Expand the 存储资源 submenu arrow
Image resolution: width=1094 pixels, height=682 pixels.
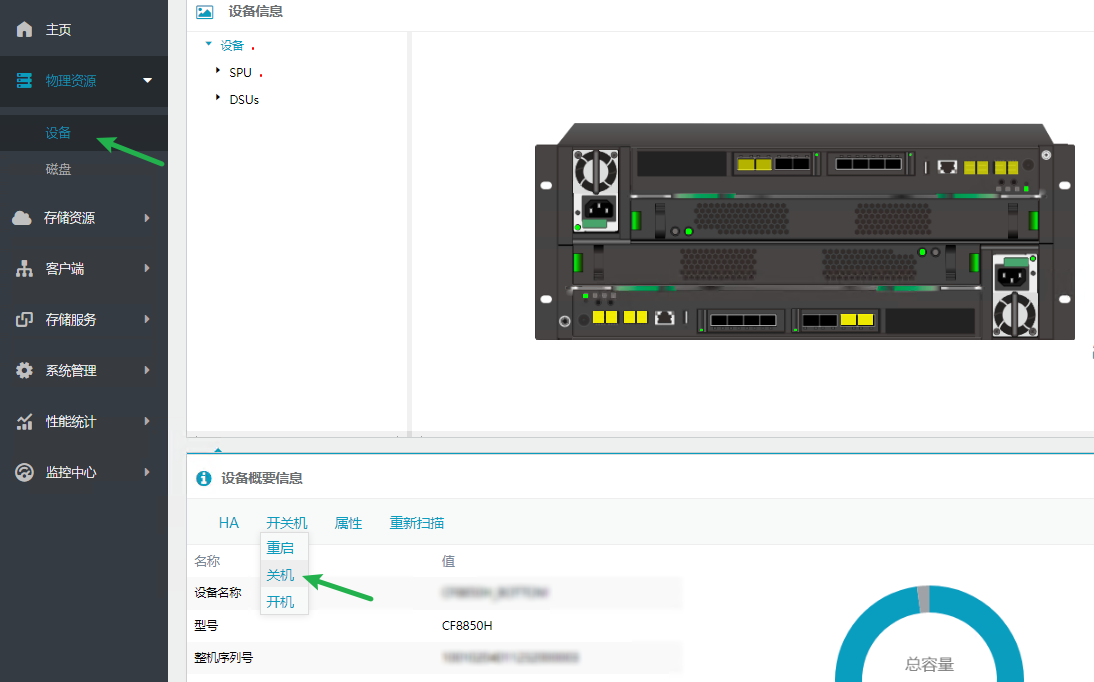click(147, 218)
